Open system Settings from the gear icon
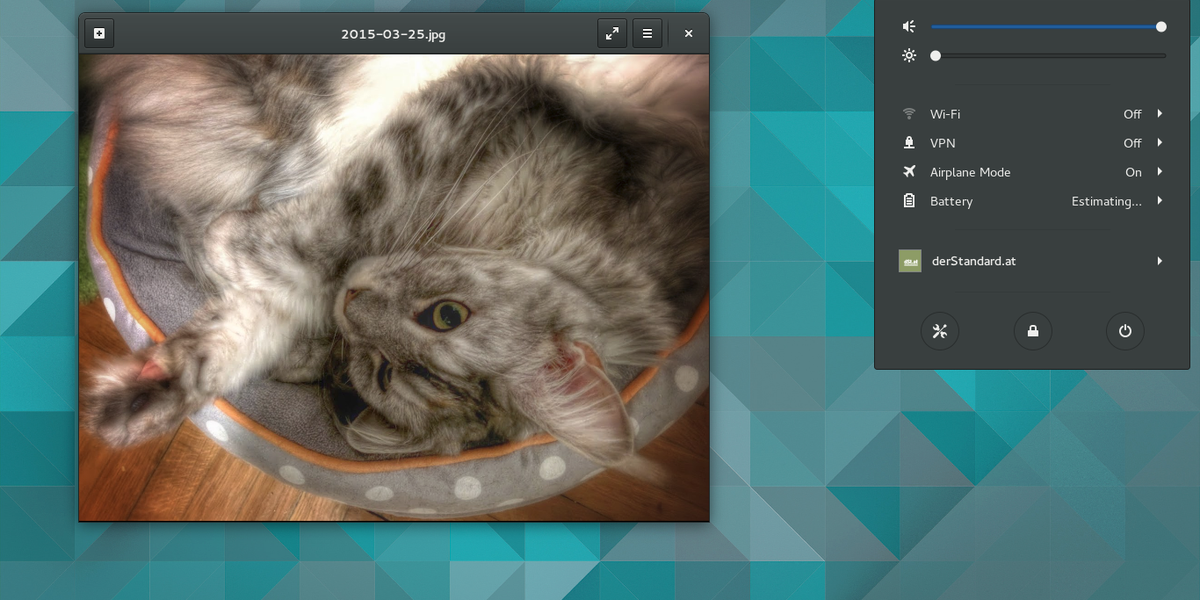Viewport: 1200px width, 600px height. (939, 331)
